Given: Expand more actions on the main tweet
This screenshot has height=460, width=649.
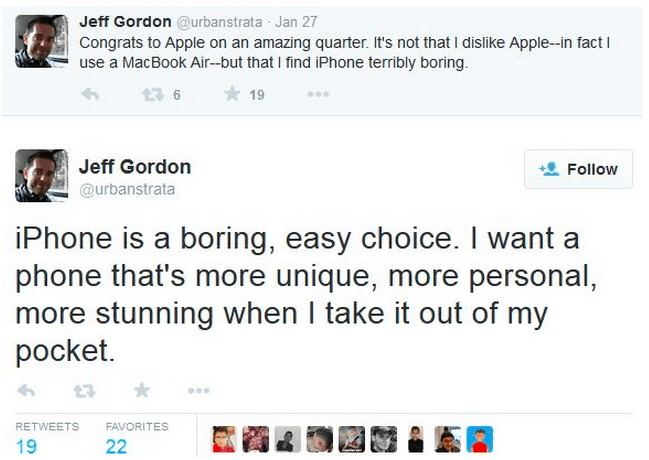Looking at the screenshot, I should click(x=198, y=390).
